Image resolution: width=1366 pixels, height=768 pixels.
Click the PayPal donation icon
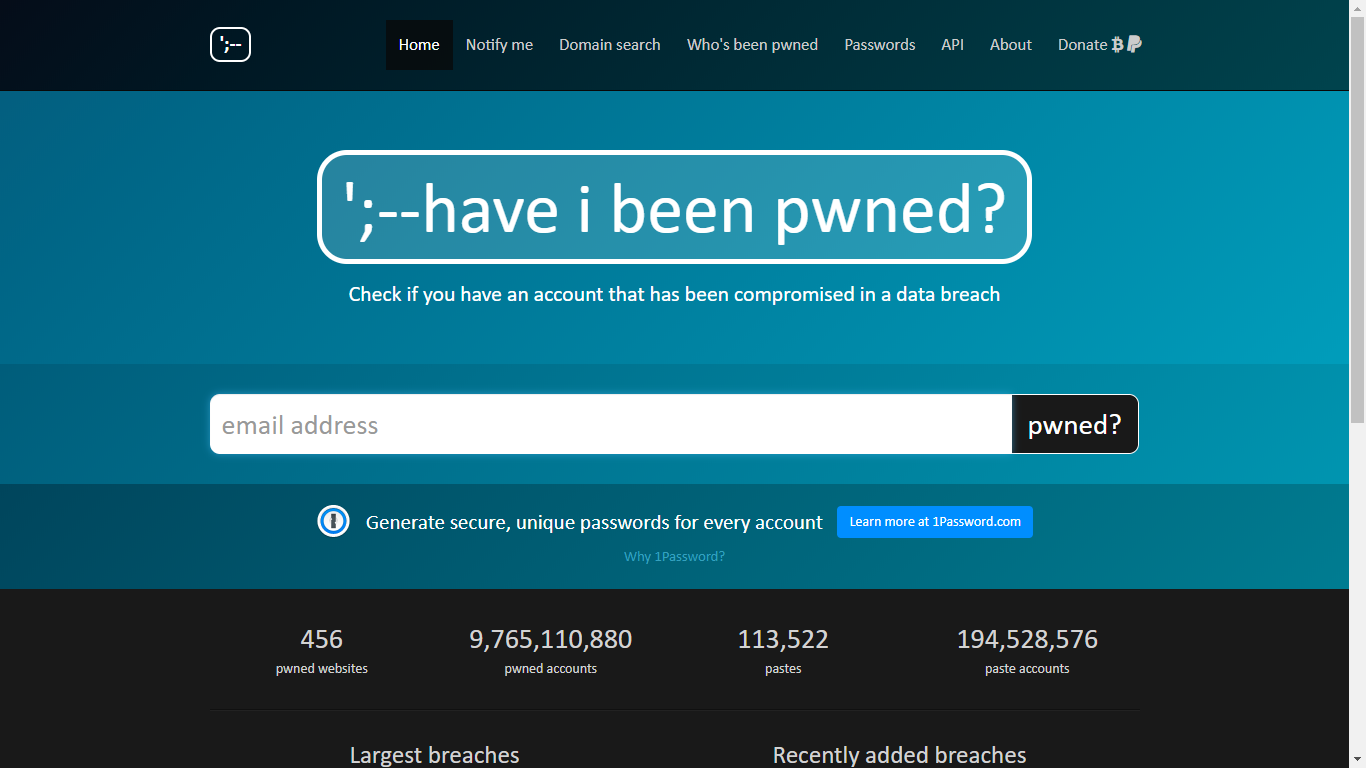[1133, 44]
